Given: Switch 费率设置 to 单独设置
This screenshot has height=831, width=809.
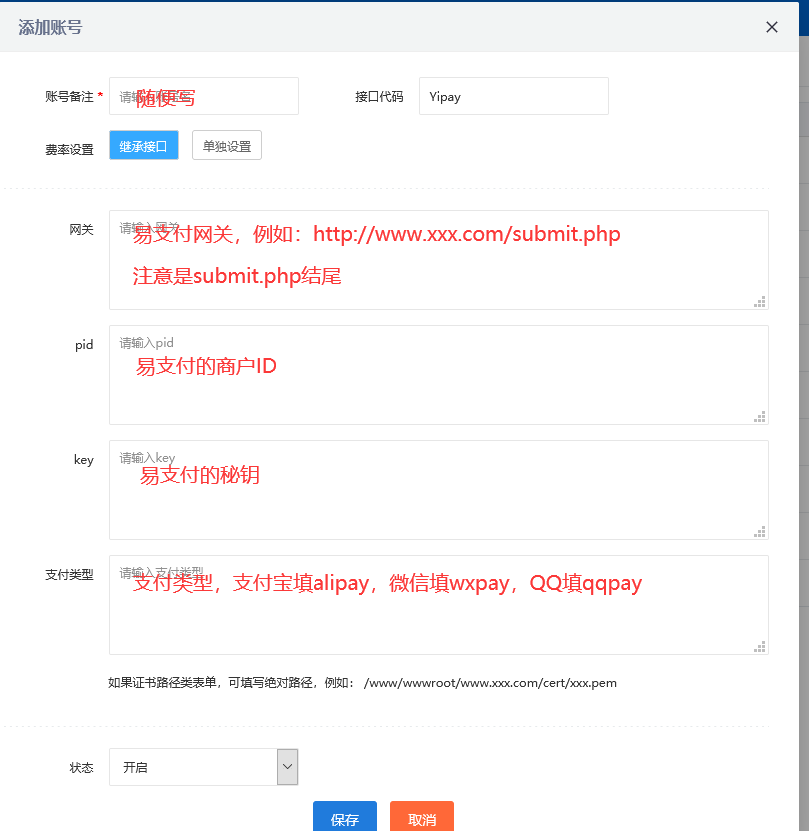Looking at the screenshot, I should (x=226, y=144).
